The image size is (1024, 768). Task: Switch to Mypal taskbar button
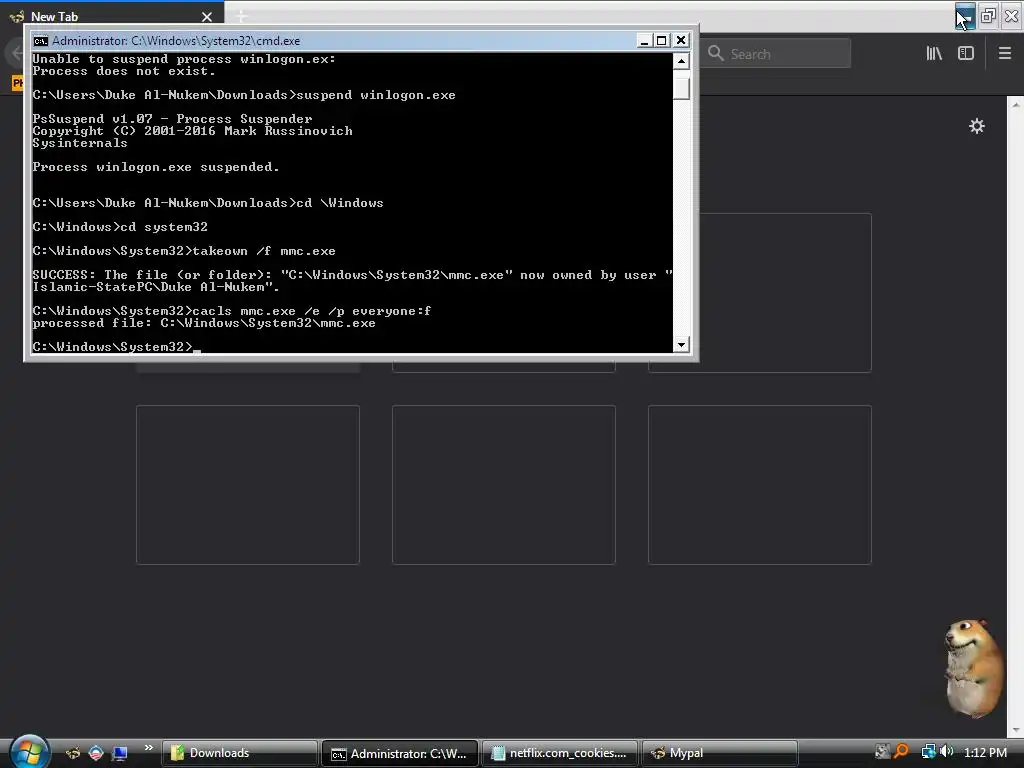pyautogui.click(x=720, y=753)
